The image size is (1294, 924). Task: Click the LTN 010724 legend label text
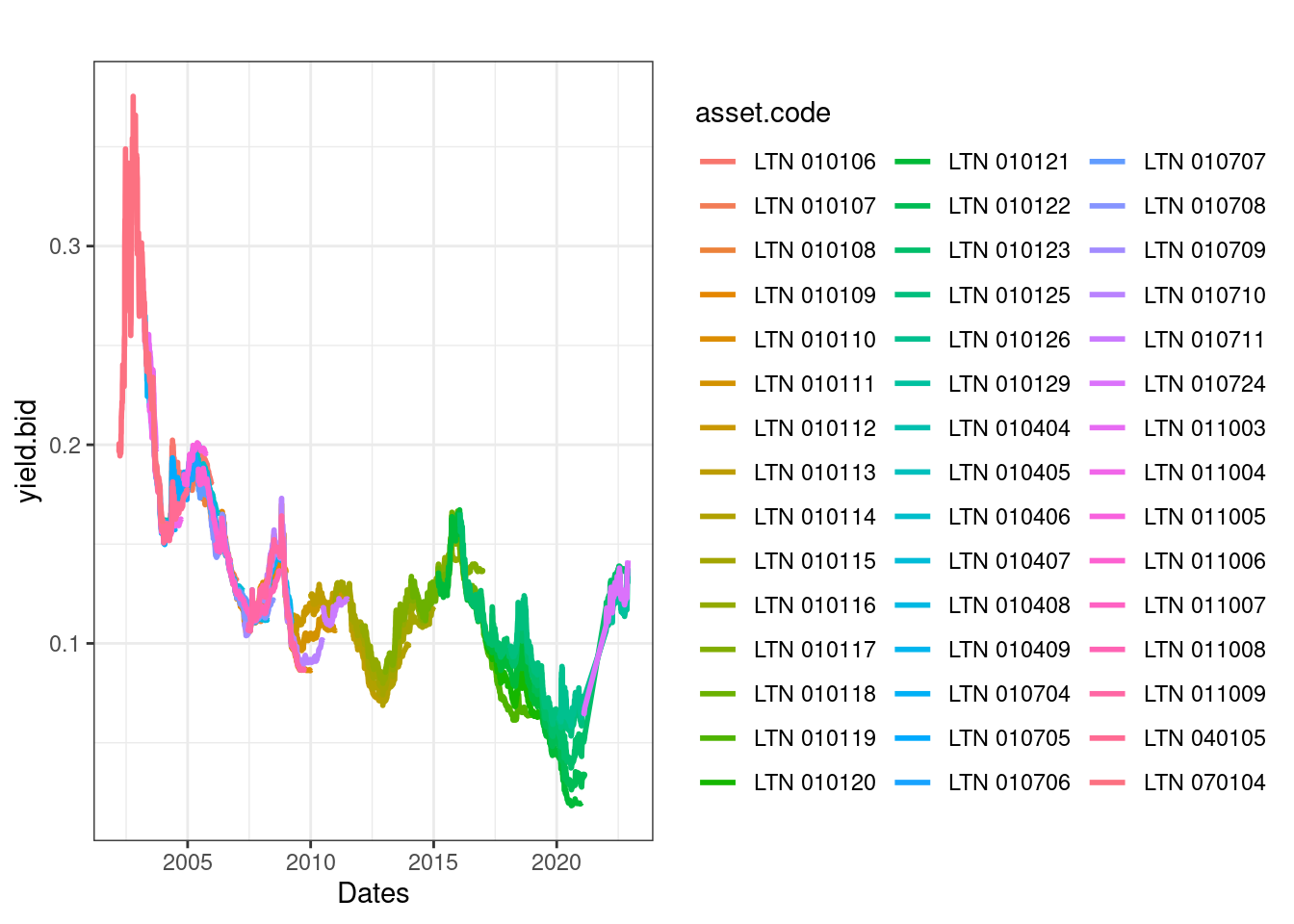tap(1204, 384)
